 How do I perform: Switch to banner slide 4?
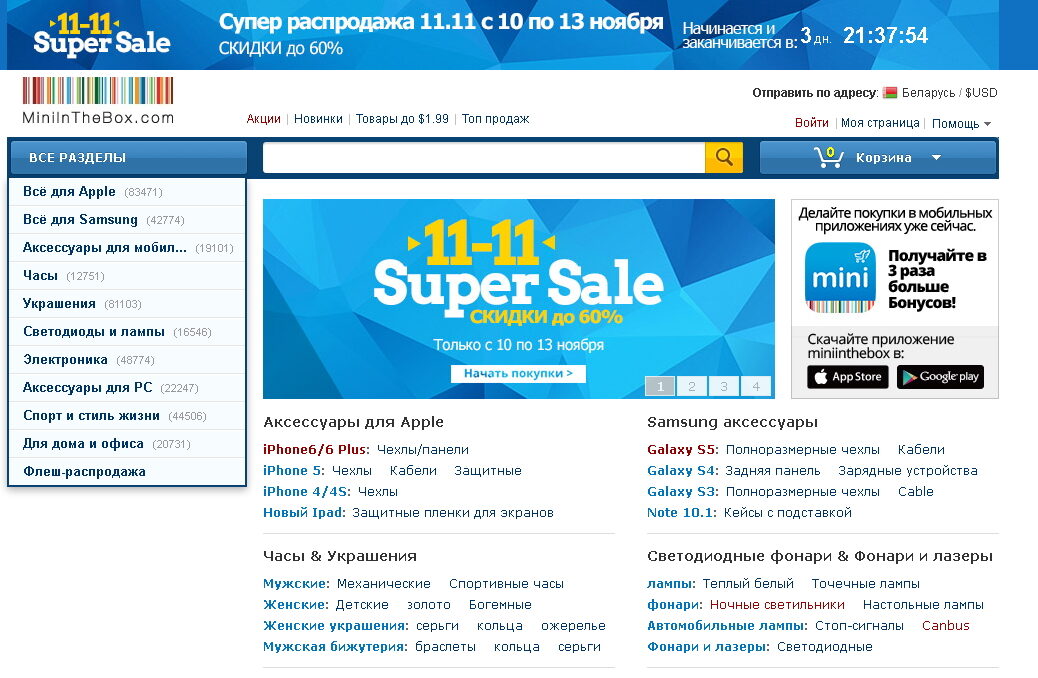click(756, 386)
